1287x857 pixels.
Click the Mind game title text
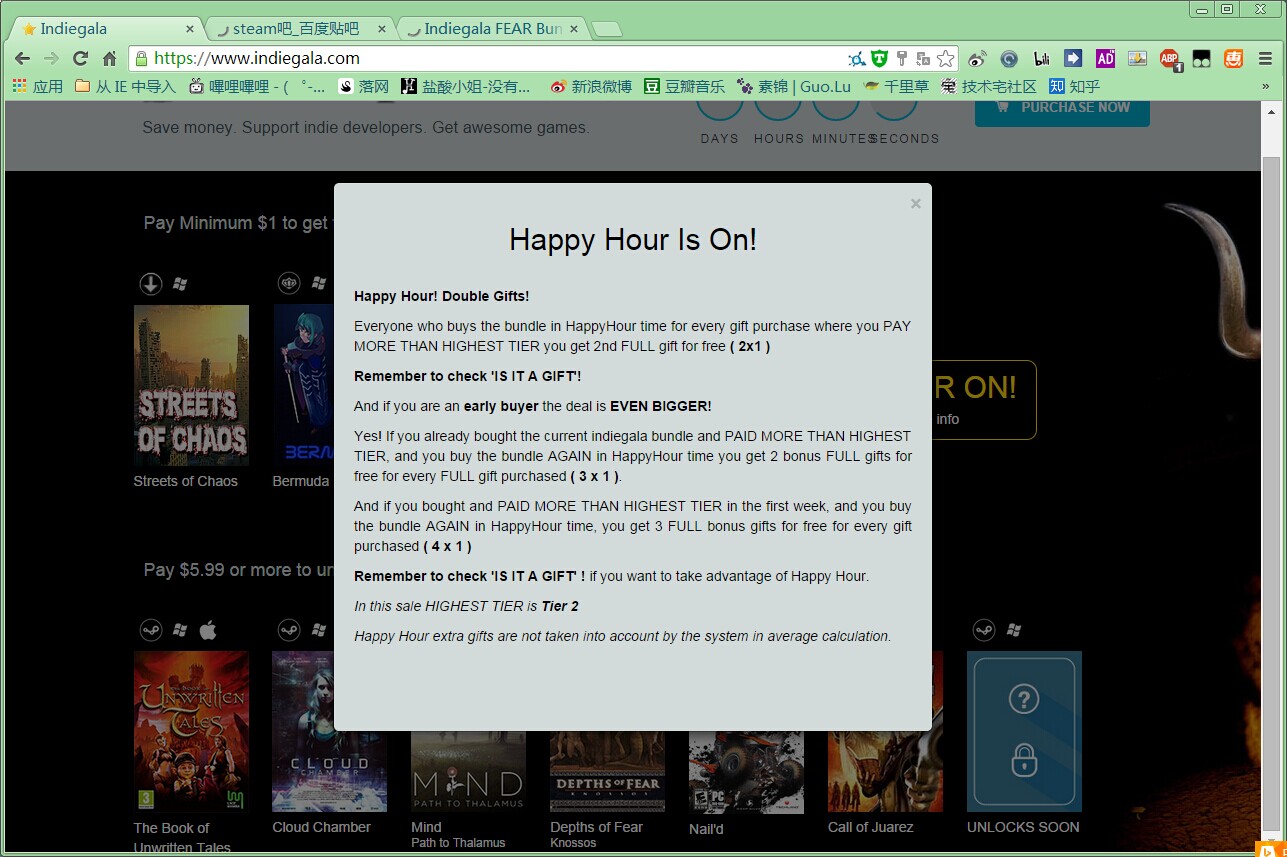coord(426,827)
